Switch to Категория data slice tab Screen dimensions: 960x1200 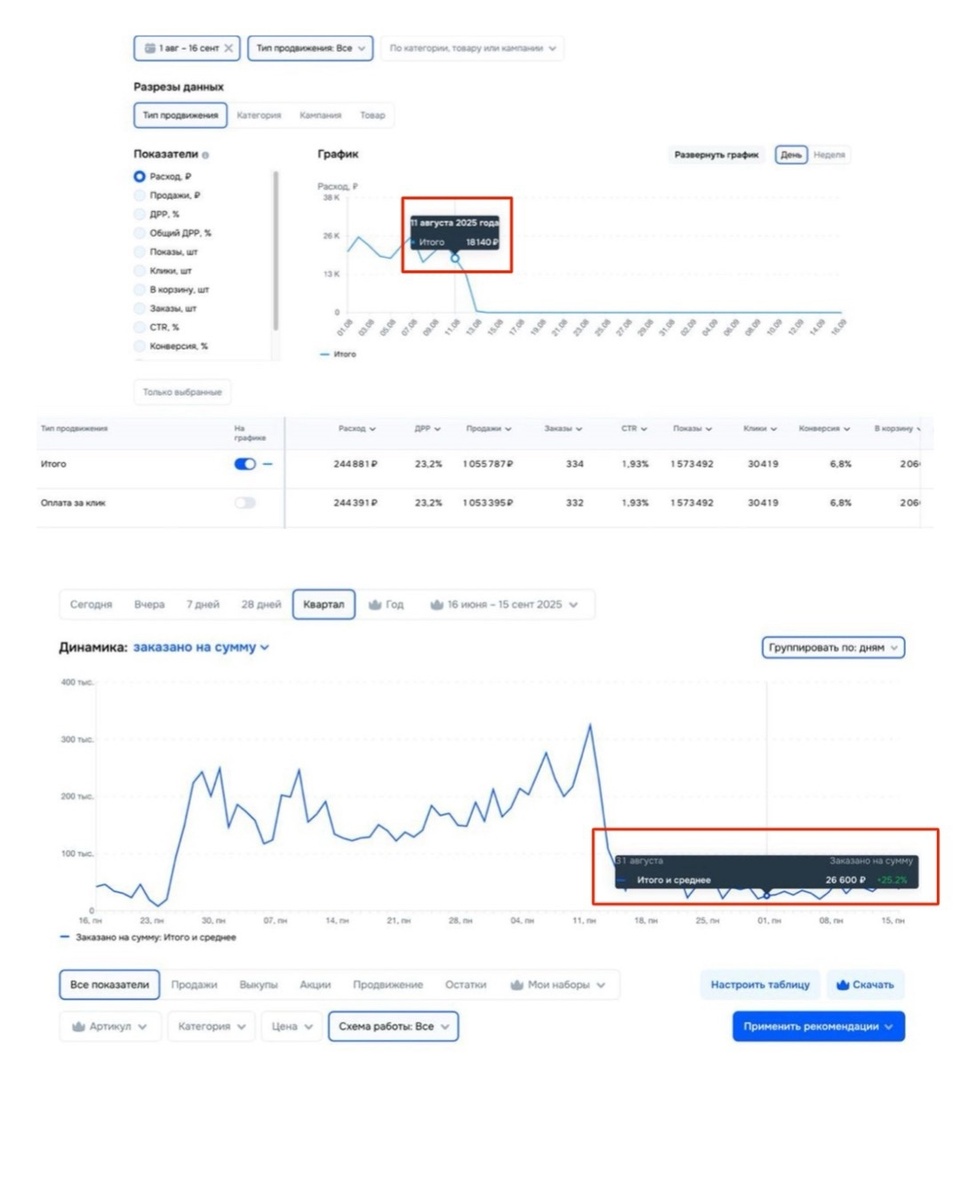point(259,115)
